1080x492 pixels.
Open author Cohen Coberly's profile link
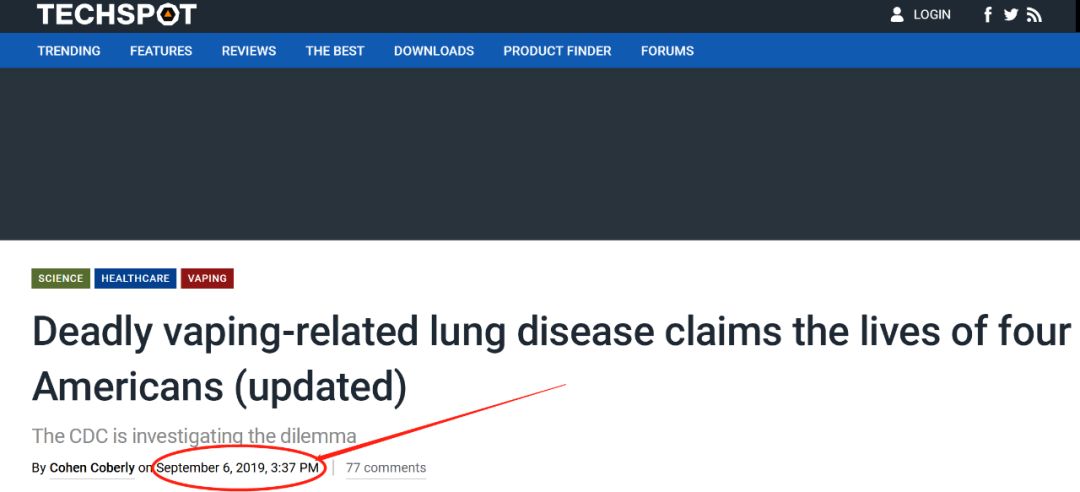92,468
